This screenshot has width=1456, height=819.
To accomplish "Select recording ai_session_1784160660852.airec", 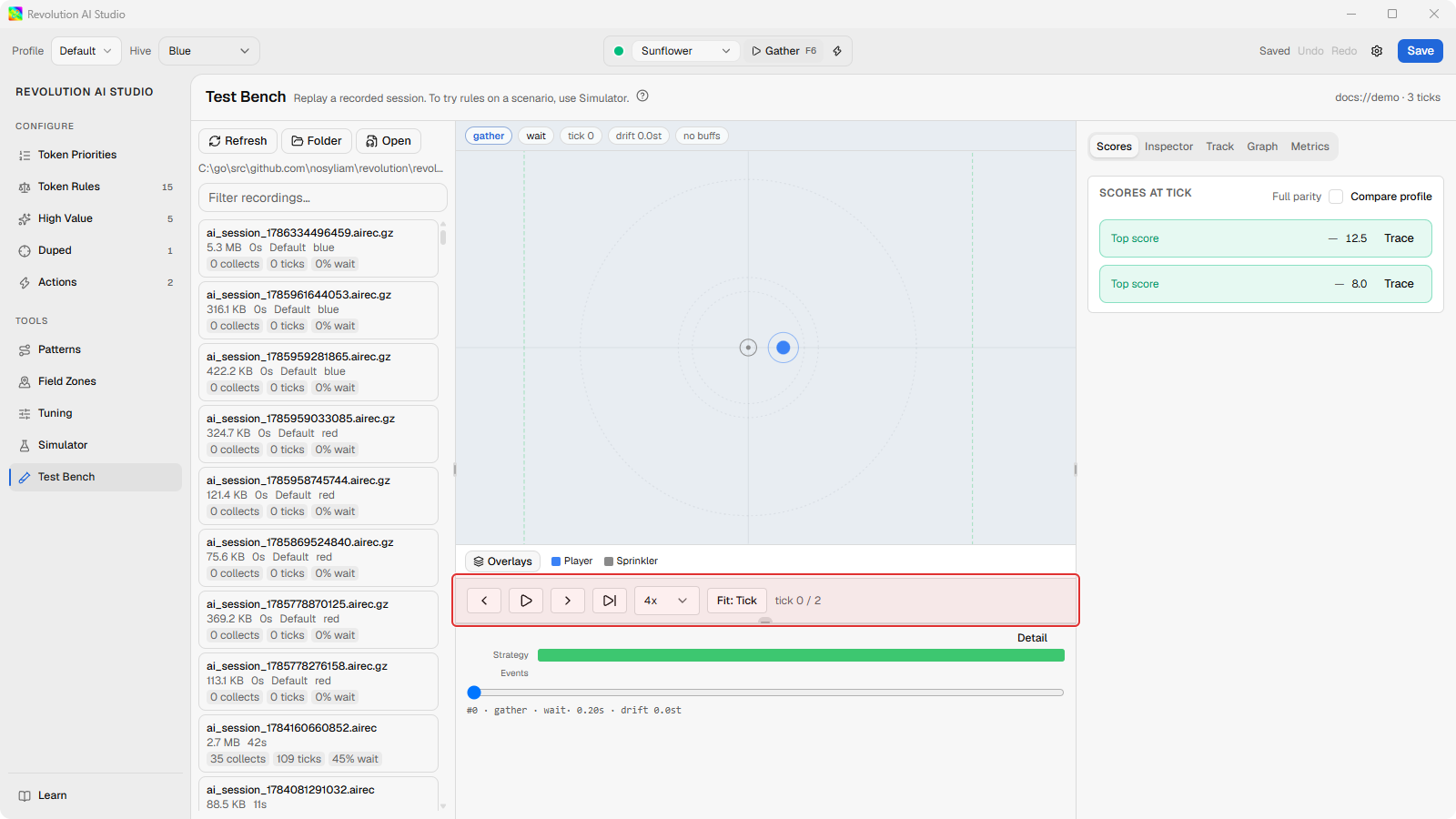I will pyautogui.click(x=318, y=743).
